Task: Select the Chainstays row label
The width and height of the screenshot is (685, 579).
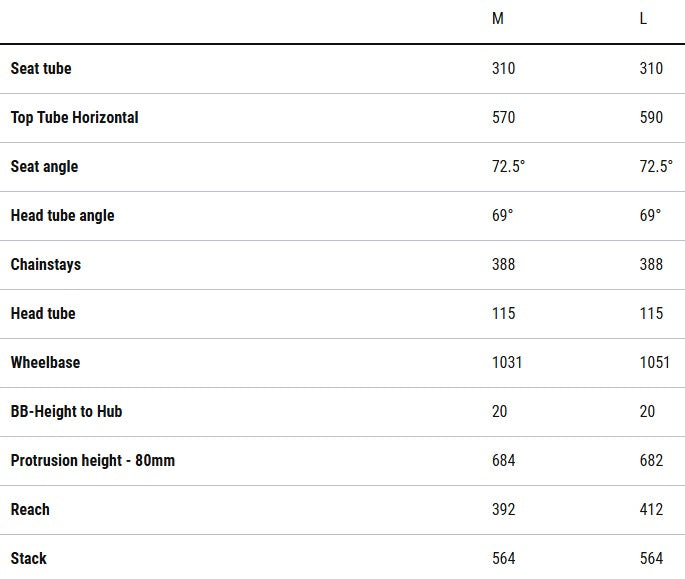Action: 46,265
